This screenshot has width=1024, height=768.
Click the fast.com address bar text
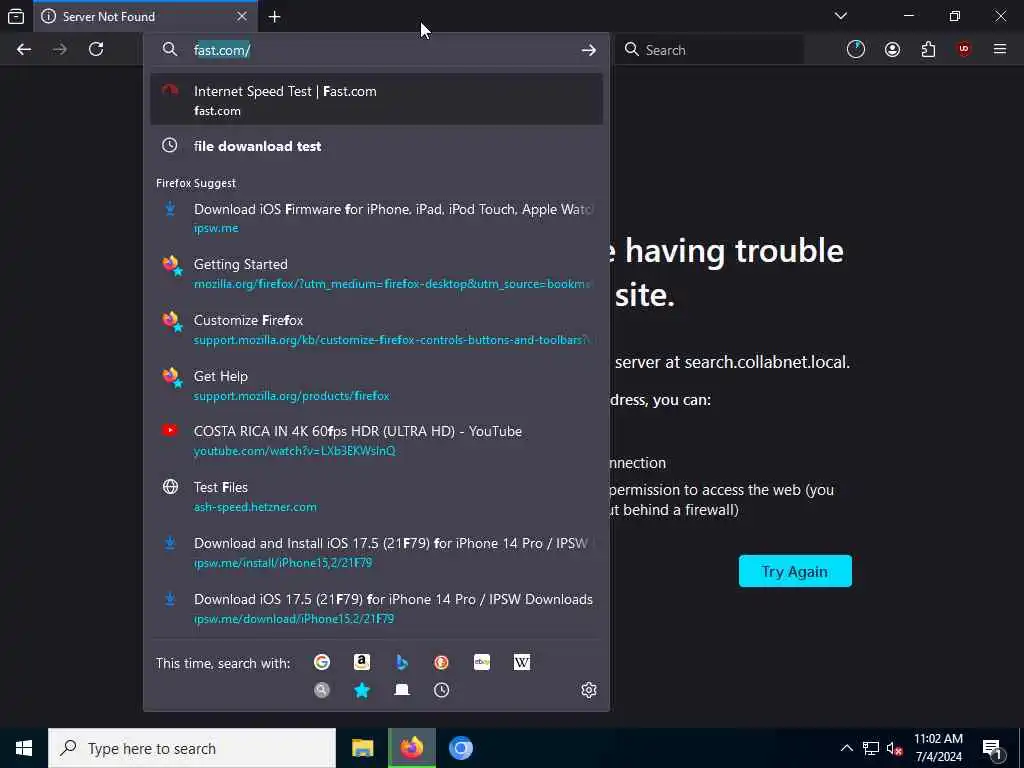pyautogui.click(x=222, y=50)
